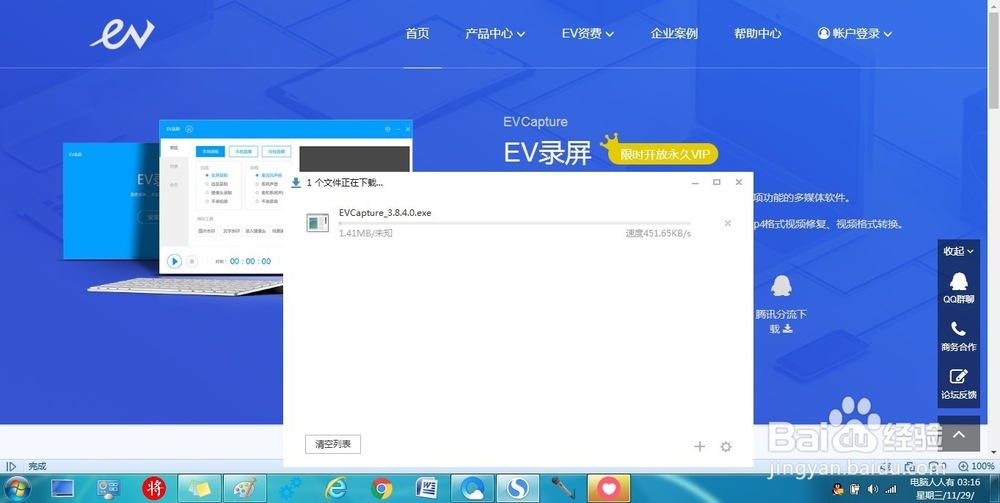Click the QQ penguin tray icon

click(x=839, y=490)
